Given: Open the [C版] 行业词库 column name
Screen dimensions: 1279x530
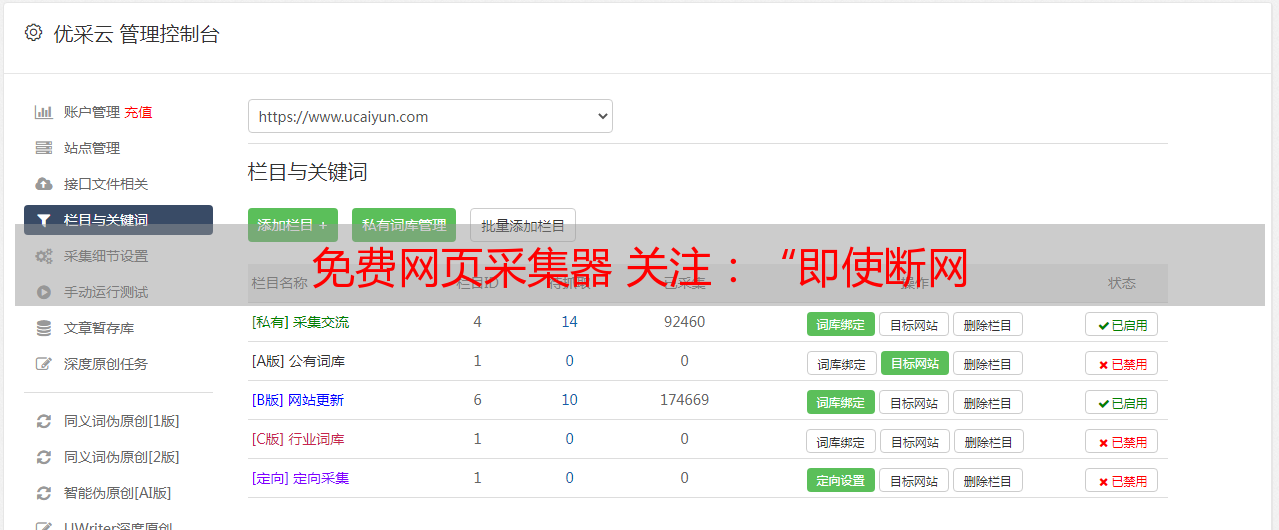Looking at the screenshot, I should click(298, 439).
